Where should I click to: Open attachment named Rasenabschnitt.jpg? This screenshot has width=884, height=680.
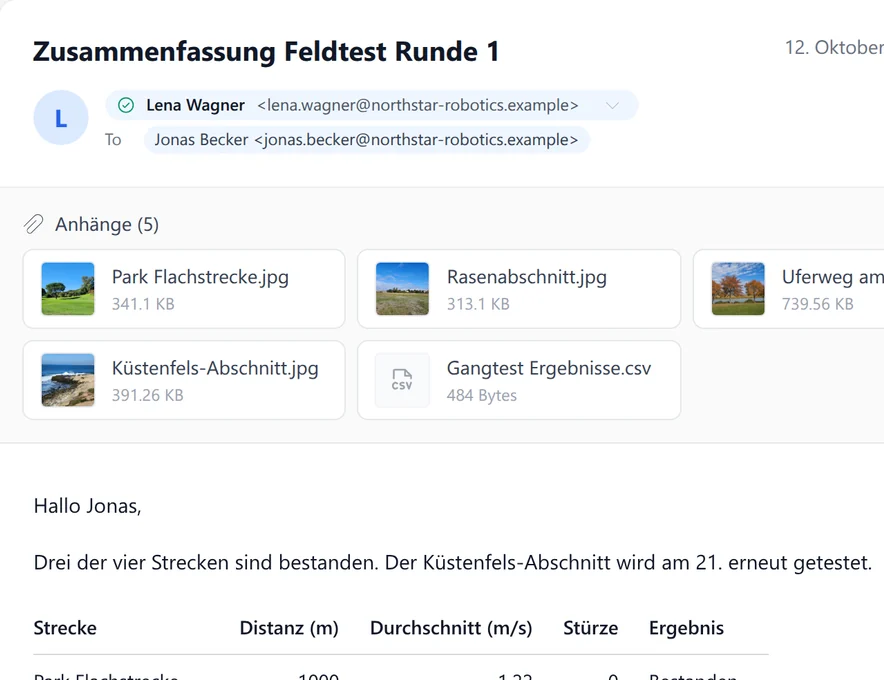(519, 289)
